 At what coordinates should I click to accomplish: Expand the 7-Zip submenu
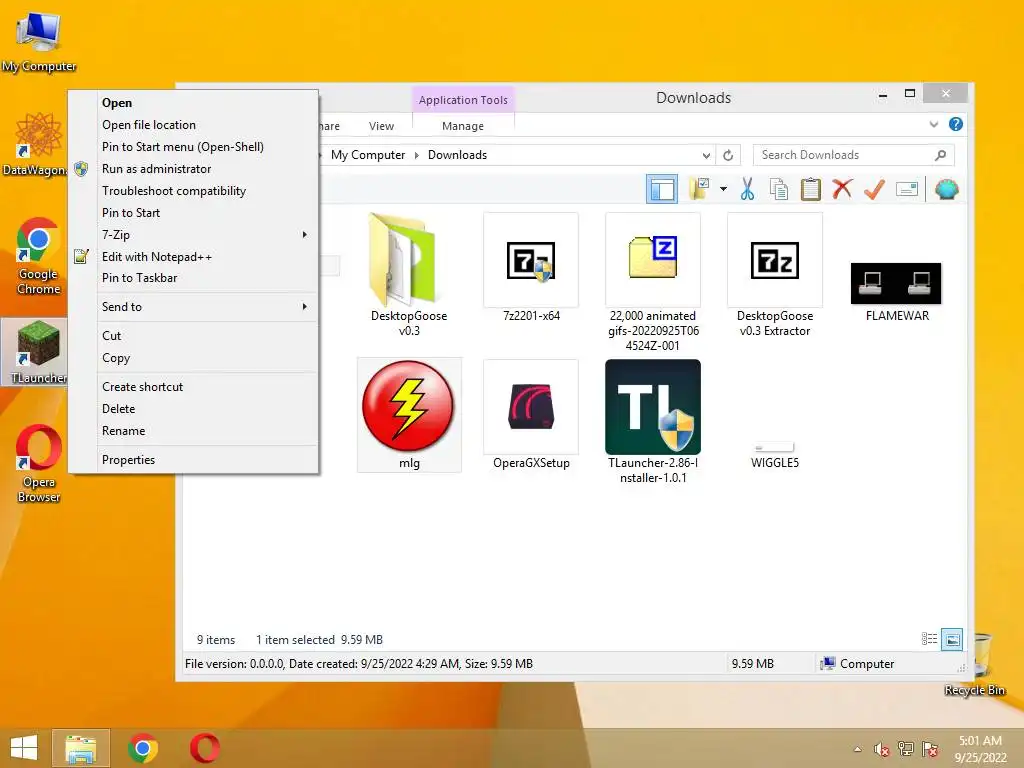point(194,234)
